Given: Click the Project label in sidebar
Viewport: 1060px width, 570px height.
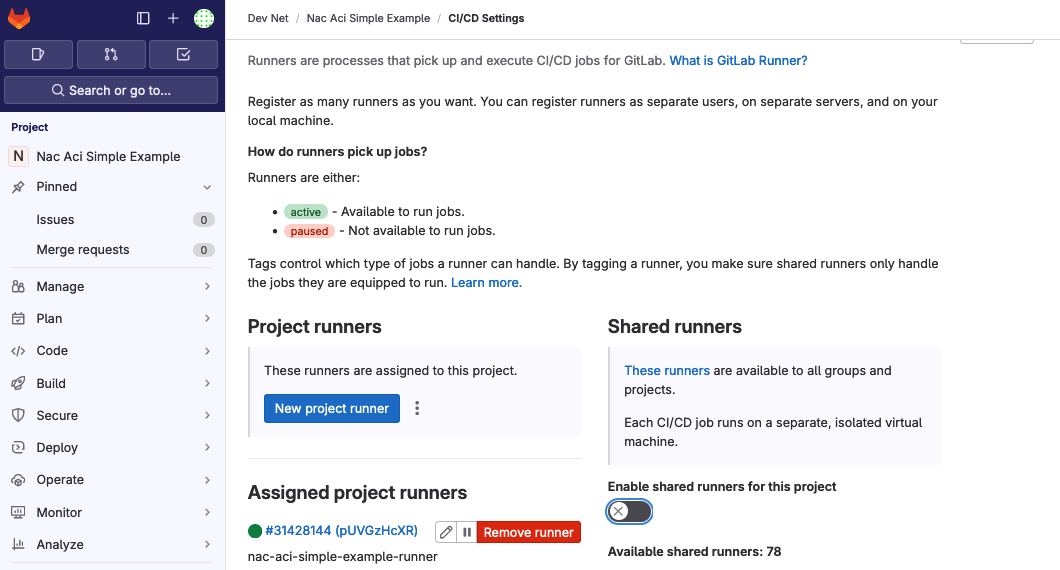Looking at the screenshot, I should point(30,127).
